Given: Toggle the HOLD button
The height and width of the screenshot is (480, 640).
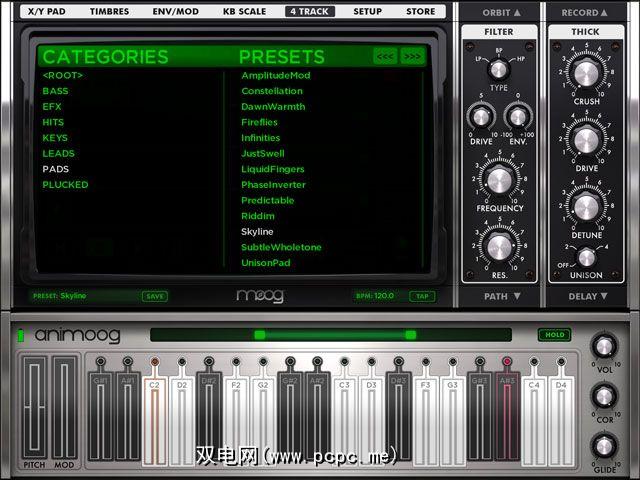Looking at the screenshot, I should (x=554, y=335).
